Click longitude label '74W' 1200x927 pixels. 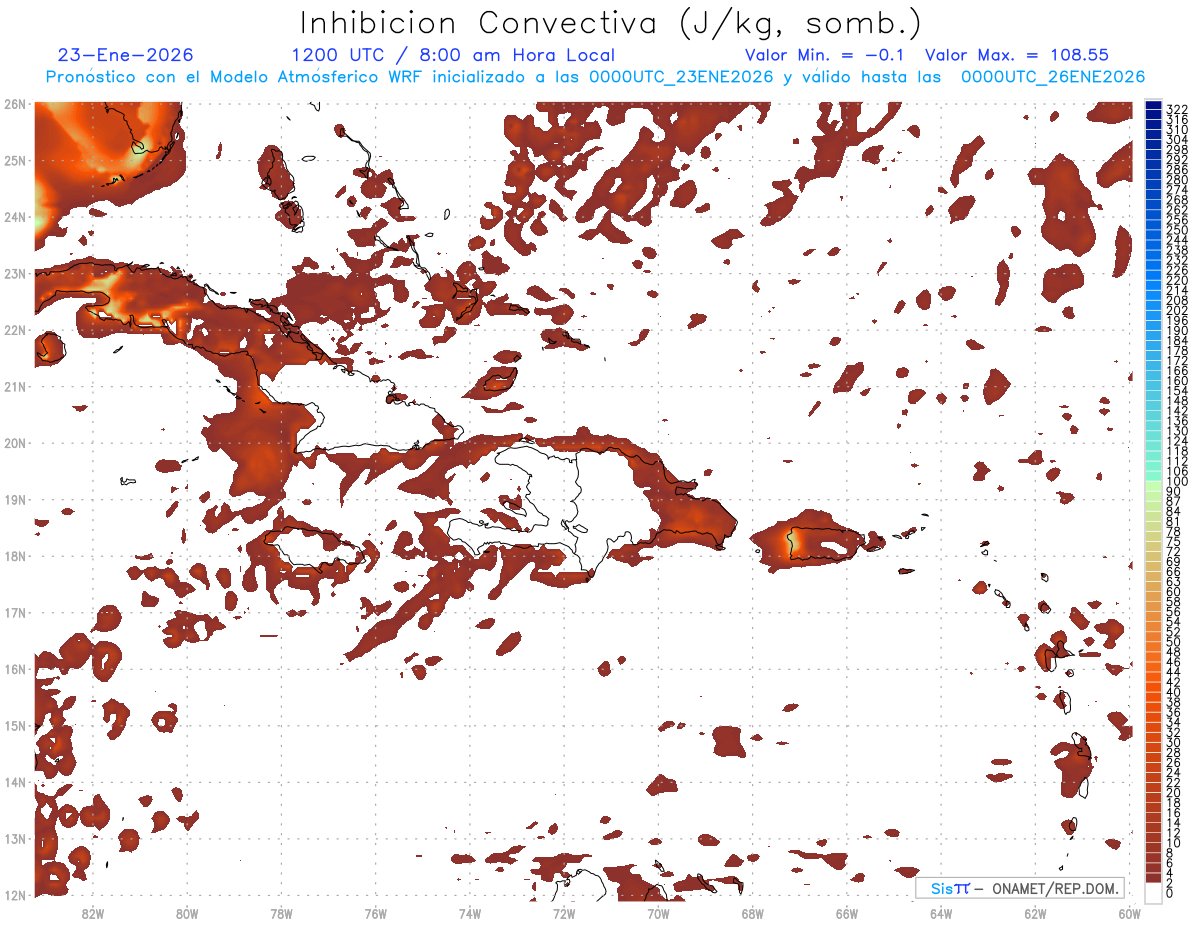click(x=470, y=913)
